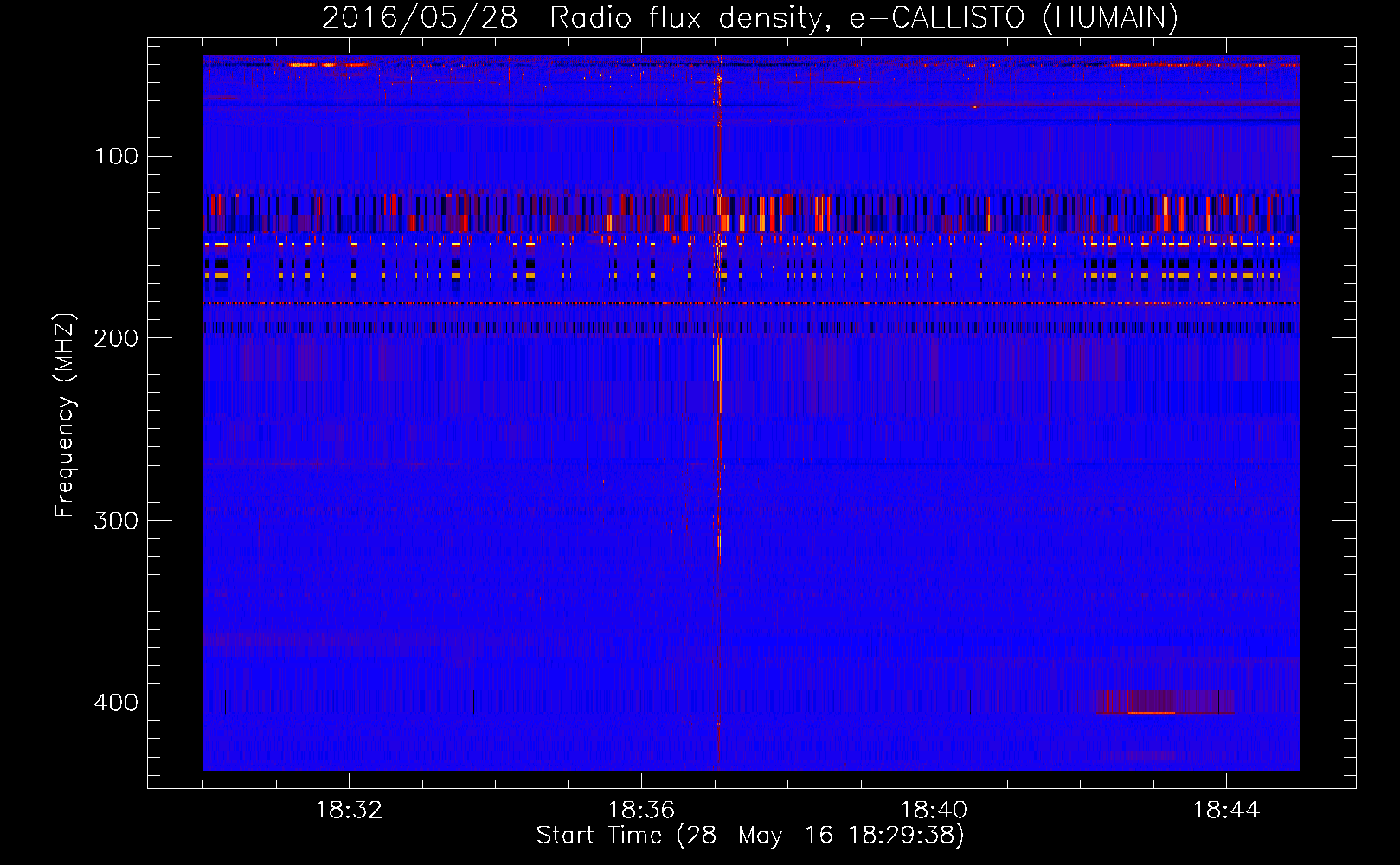The width and height of the screenshot is (1400, 865).
Task: Click the 18:32 time tick label
Action: (x=349, y=810)
